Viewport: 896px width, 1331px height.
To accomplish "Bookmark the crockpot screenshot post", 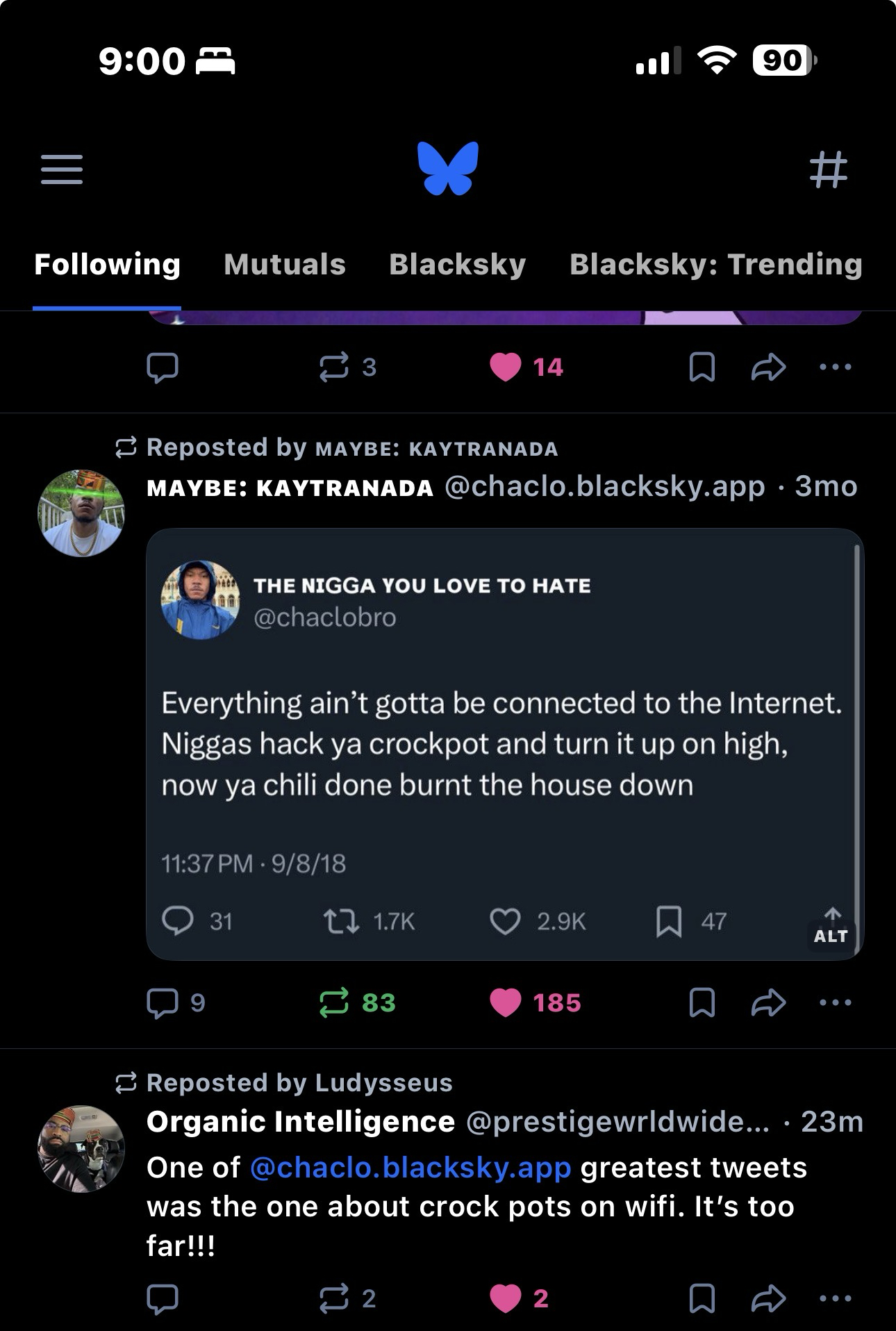I will (x=702, y=1002).
